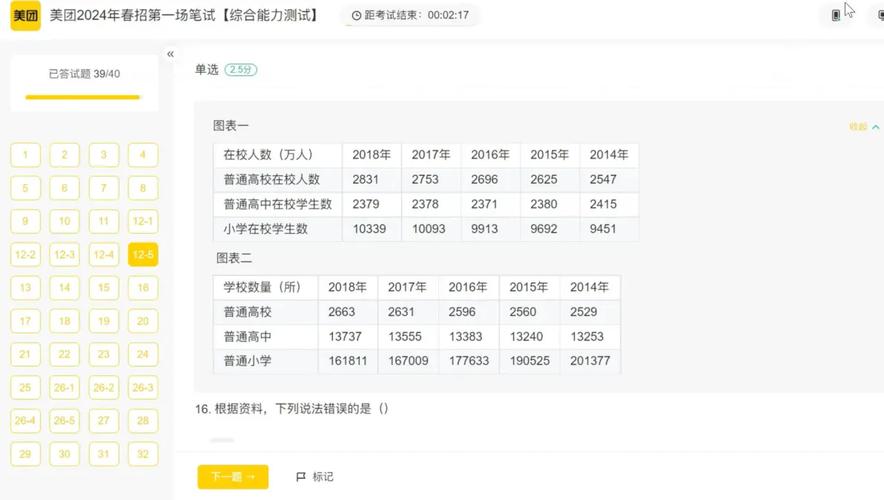Screen dimensions: 884x500
Task: Select sub-question 12-2
Action: (x=25, y=255)
